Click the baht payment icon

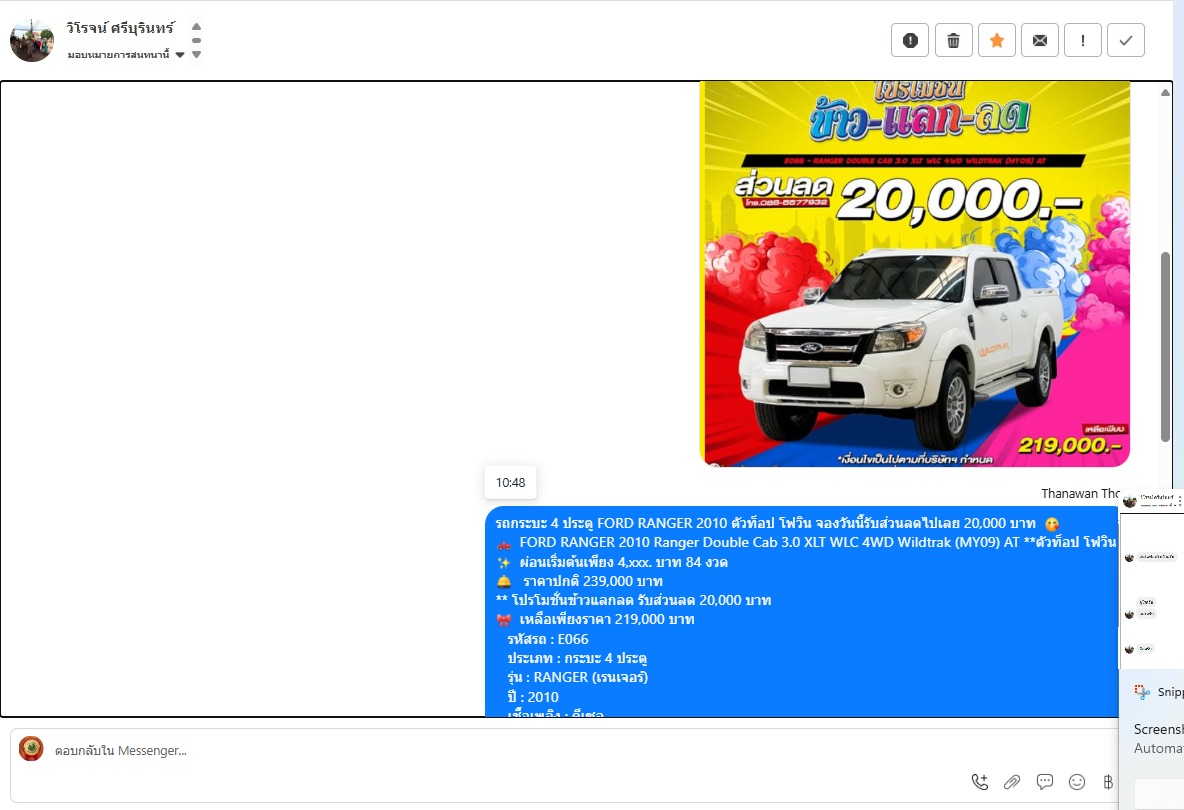point(1108,782)
